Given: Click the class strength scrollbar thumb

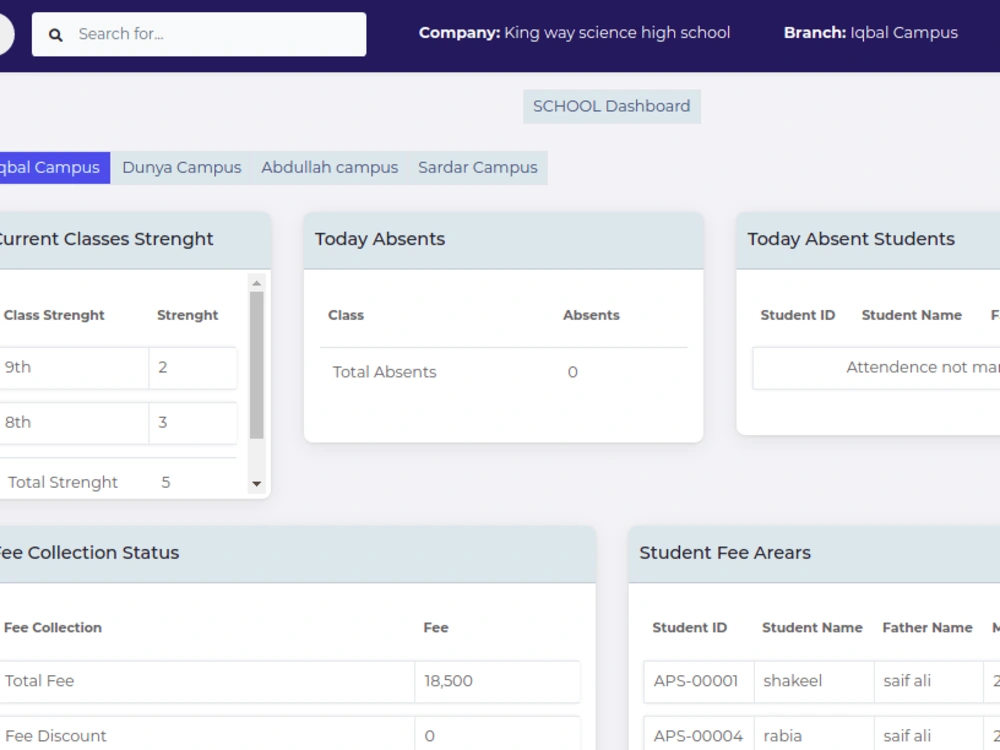Looking at the screenshot, I should point(256,365).
